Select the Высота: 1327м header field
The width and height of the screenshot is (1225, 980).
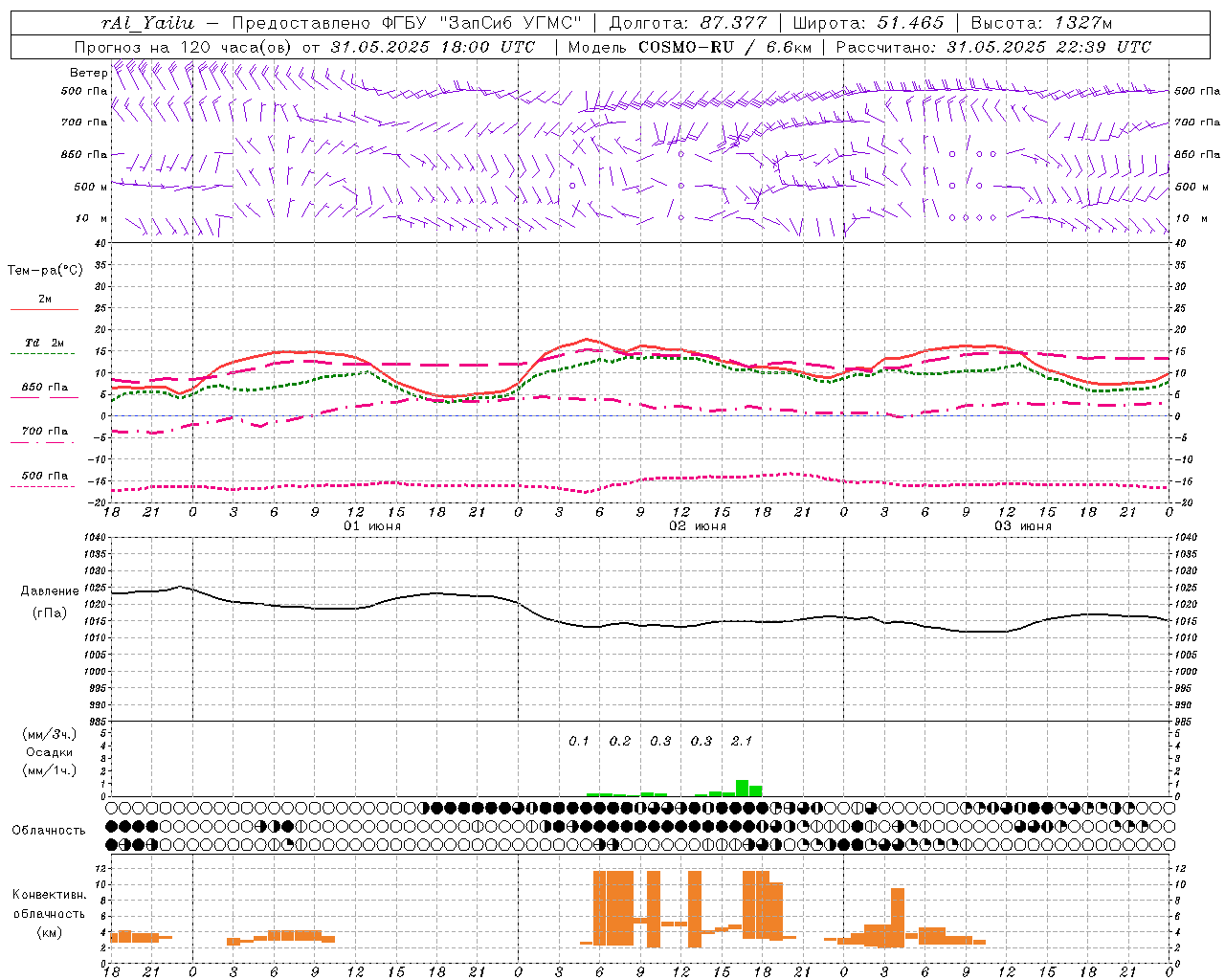1041,23
